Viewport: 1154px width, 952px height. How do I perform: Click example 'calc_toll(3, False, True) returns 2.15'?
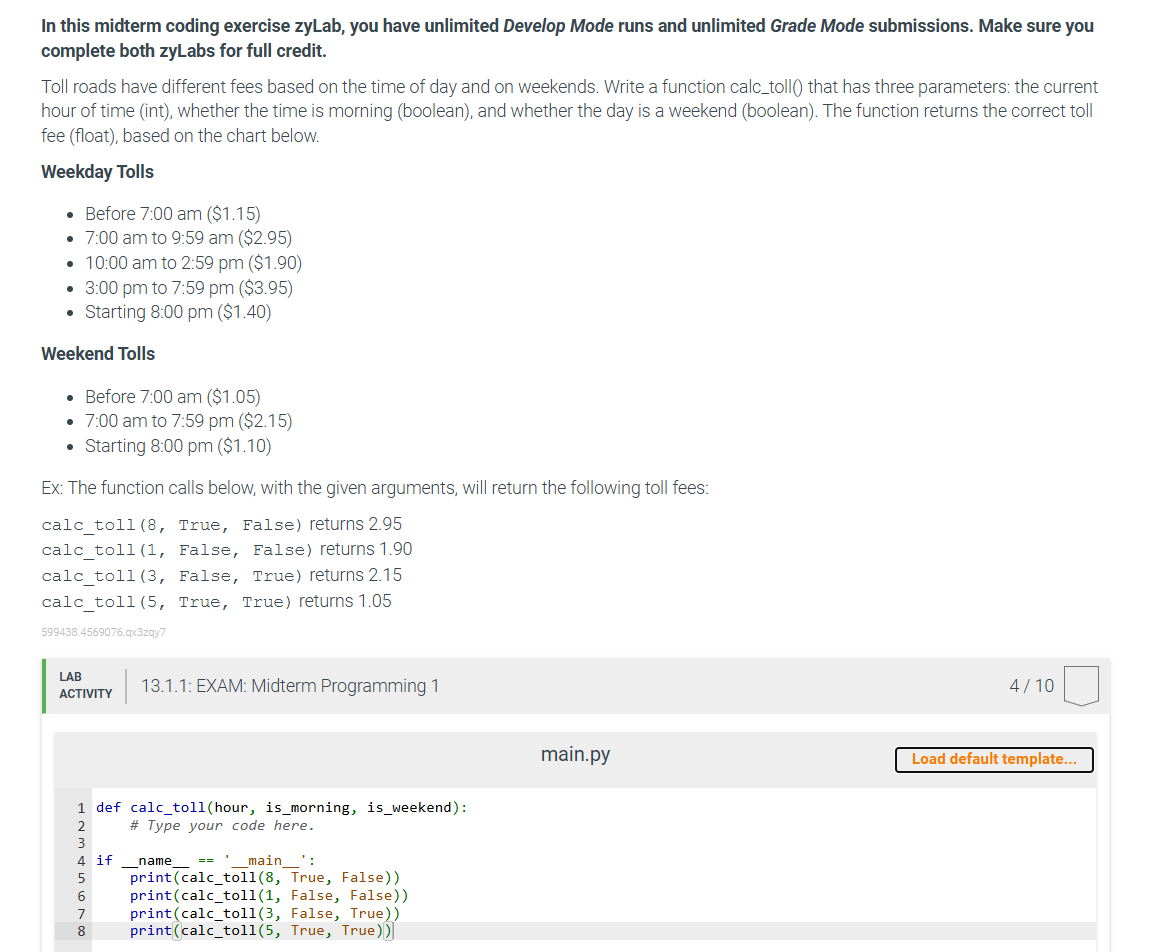[x=222, y=575]
